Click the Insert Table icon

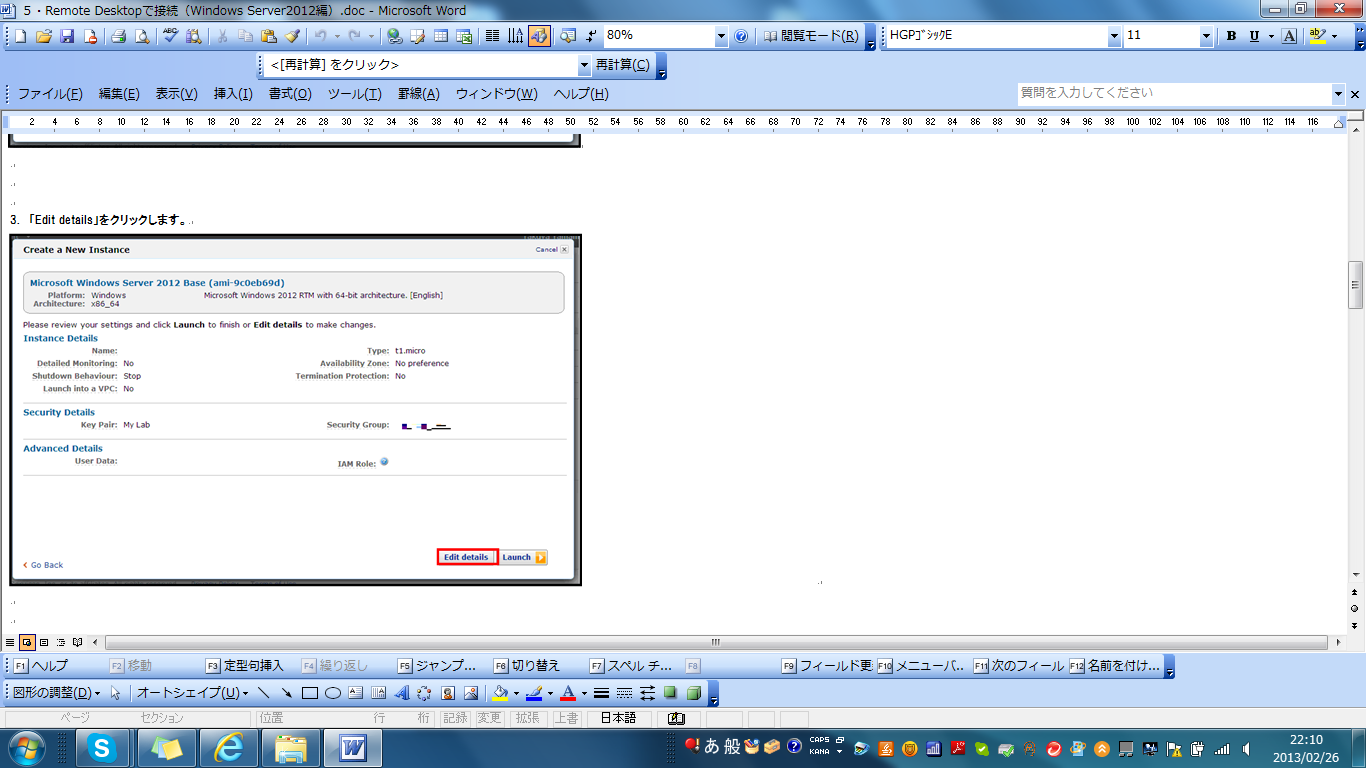(440, 36)
